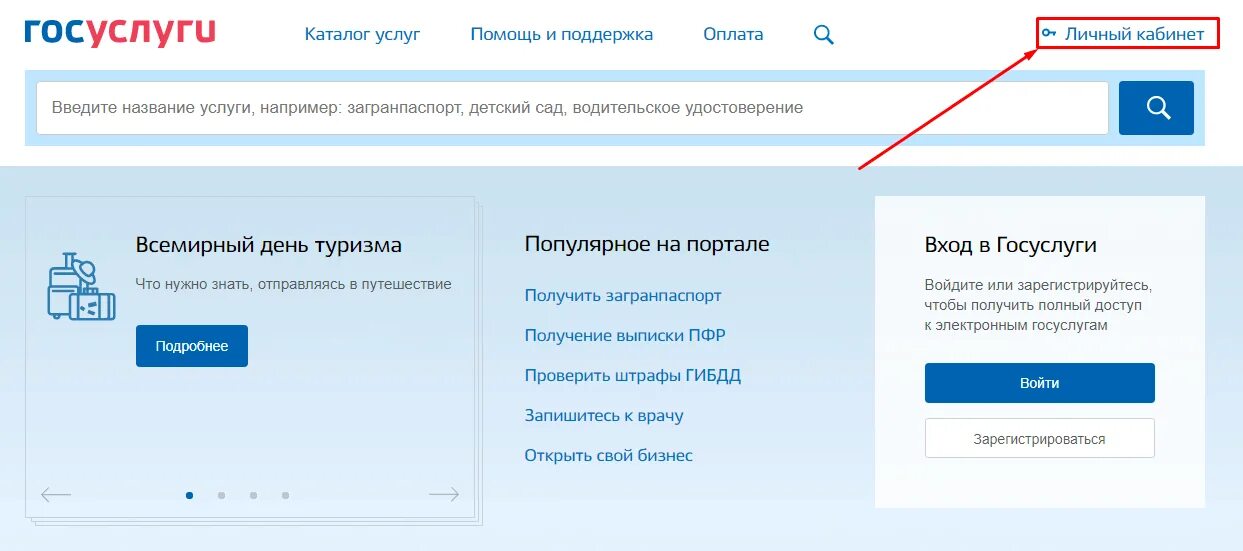The height and width of the screenshot is (551, 1243).
Task: Select the third carousel dot
Action: click(254, 495)
